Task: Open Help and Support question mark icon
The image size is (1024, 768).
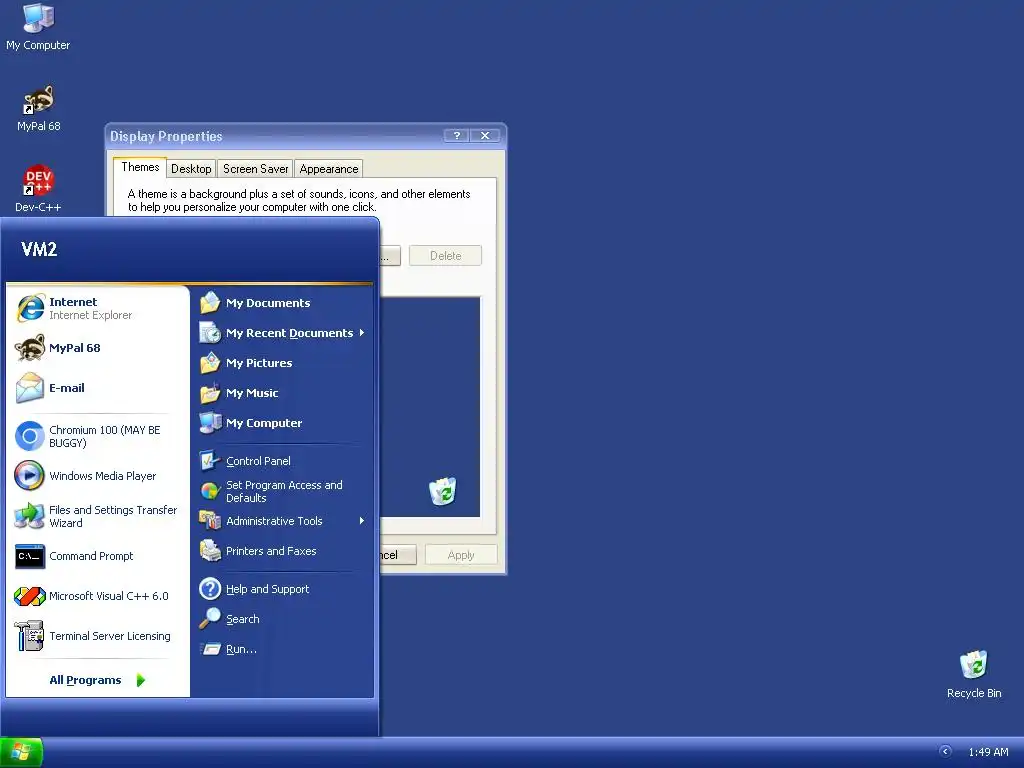Action: [210, 589]
